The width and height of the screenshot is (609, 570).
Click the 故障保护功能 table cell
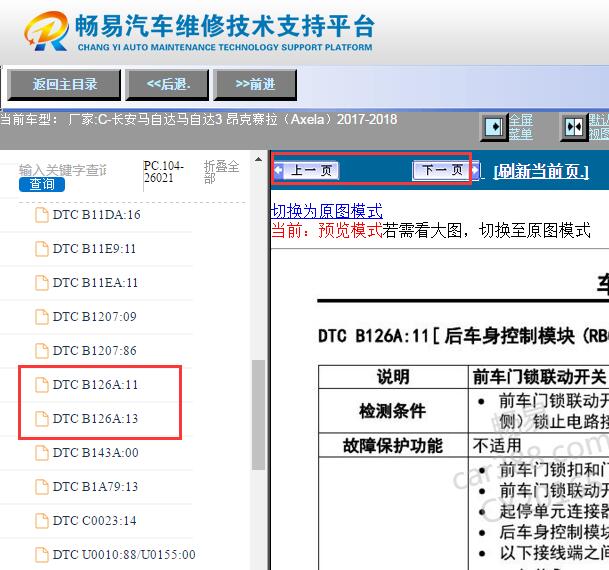pyautogui.click(x=393, y=445)
